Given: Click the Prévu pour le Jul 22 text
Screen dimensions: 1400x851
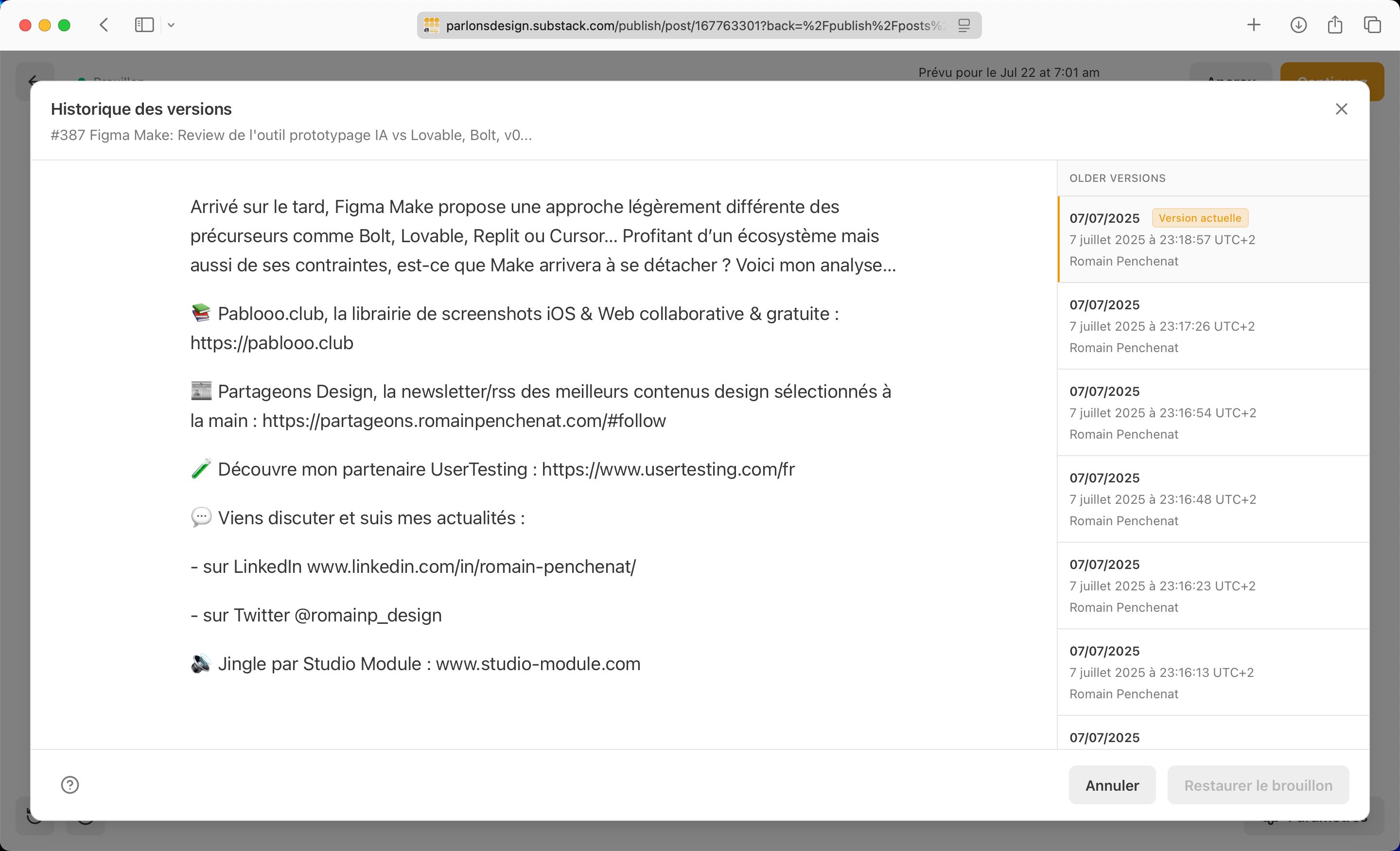Looking at the screenshot, I should tap(1009, 72).
